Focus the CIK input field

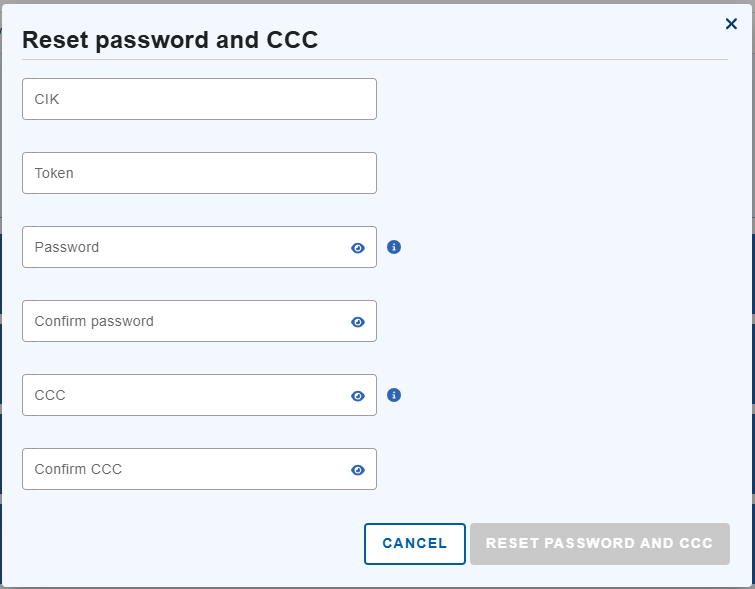[199, 99]
